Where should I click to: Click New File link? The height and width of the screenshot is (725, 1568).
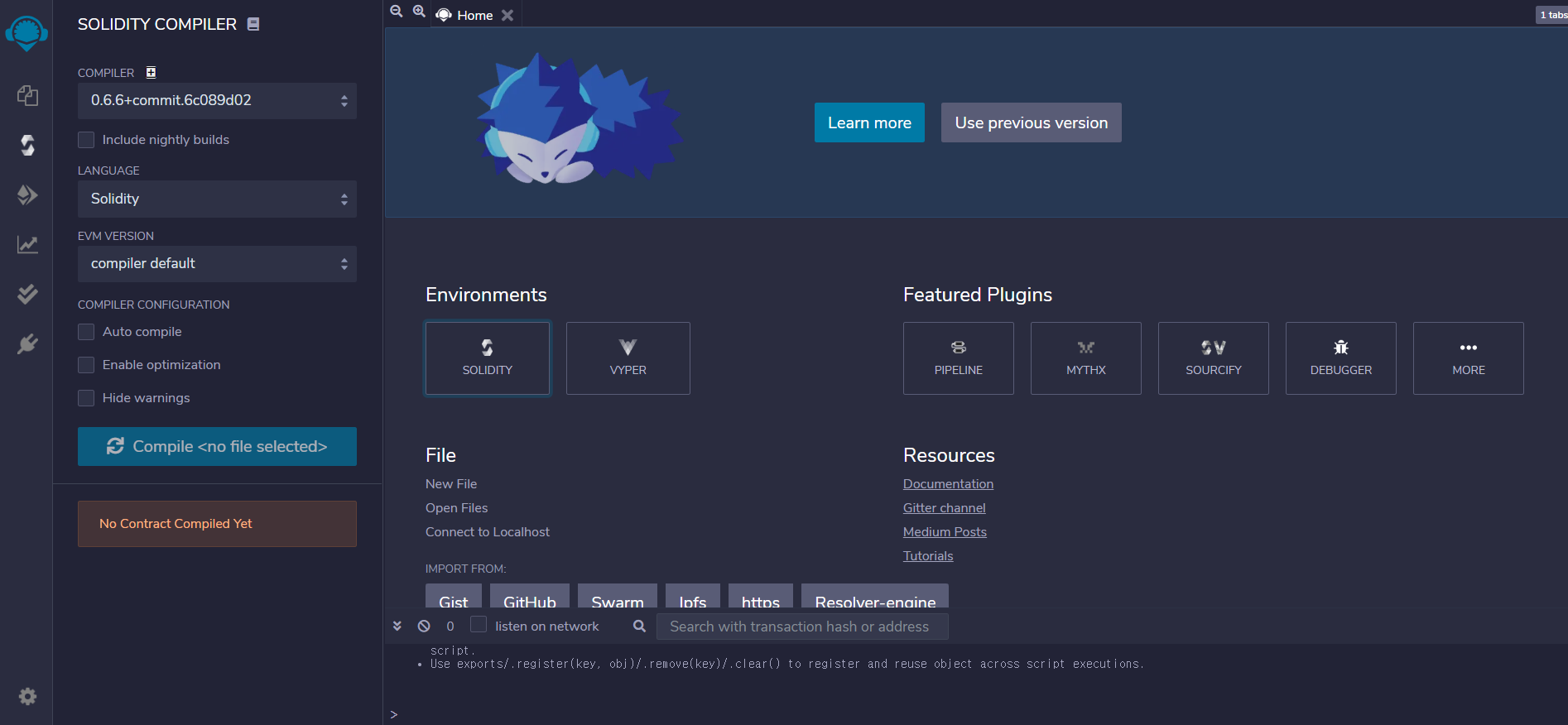click(451, 484)
